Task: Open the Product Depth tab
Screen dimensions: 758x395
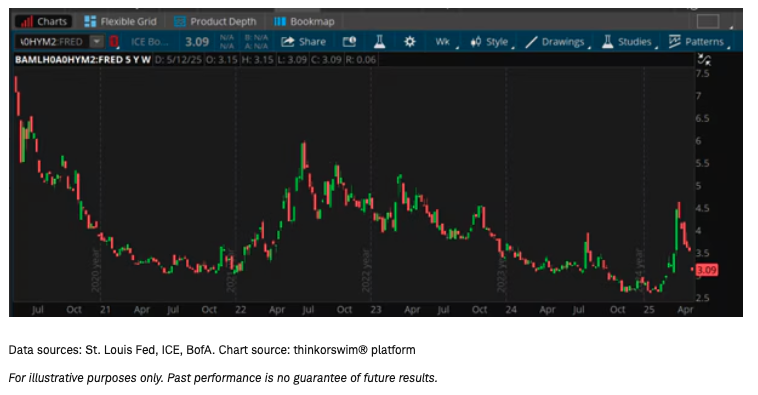Action: pyautogui.click(x=215, y=21)
